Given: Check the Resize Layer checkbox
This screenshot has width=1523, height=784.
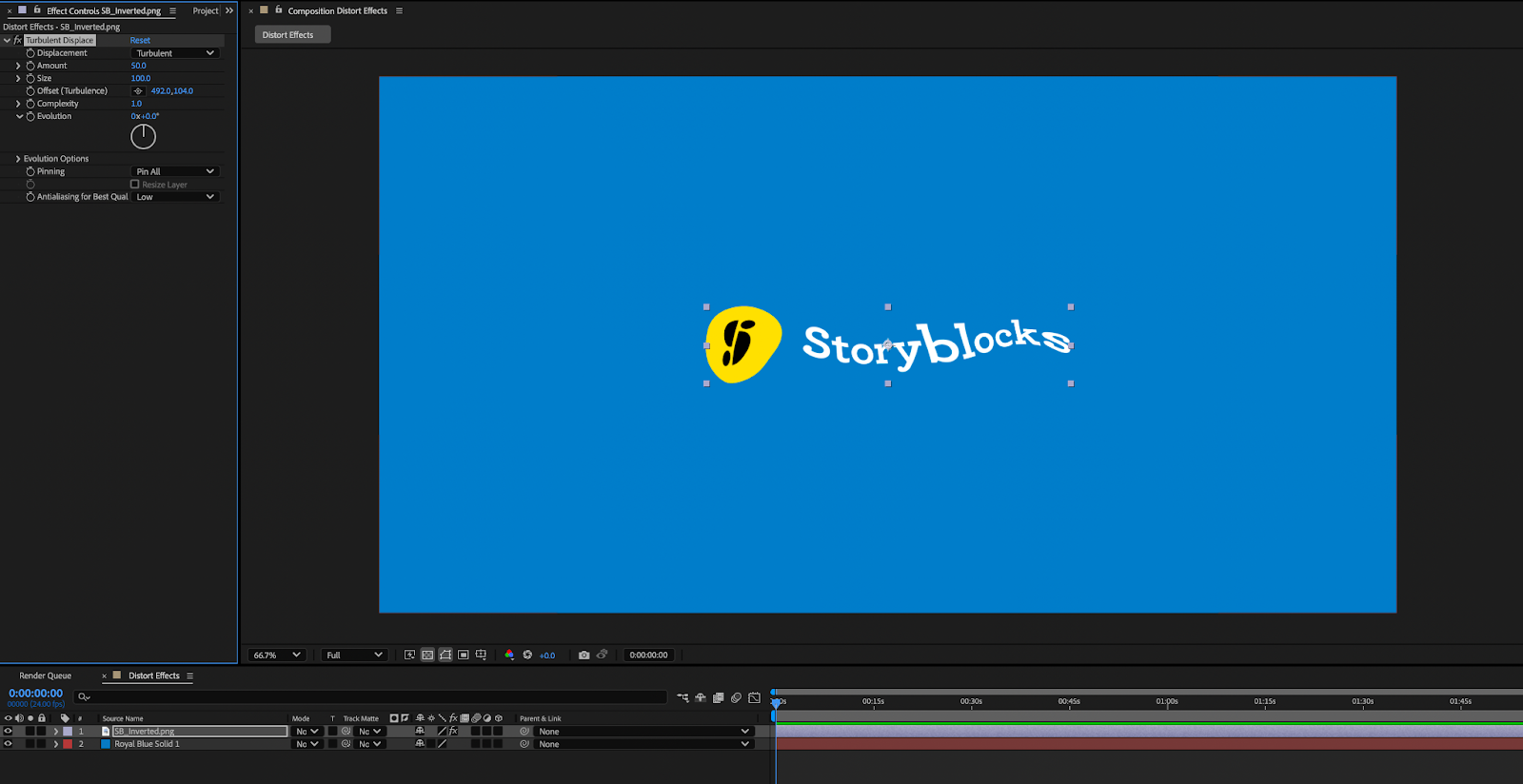Looking at the screenshot, I should (135, 185).
